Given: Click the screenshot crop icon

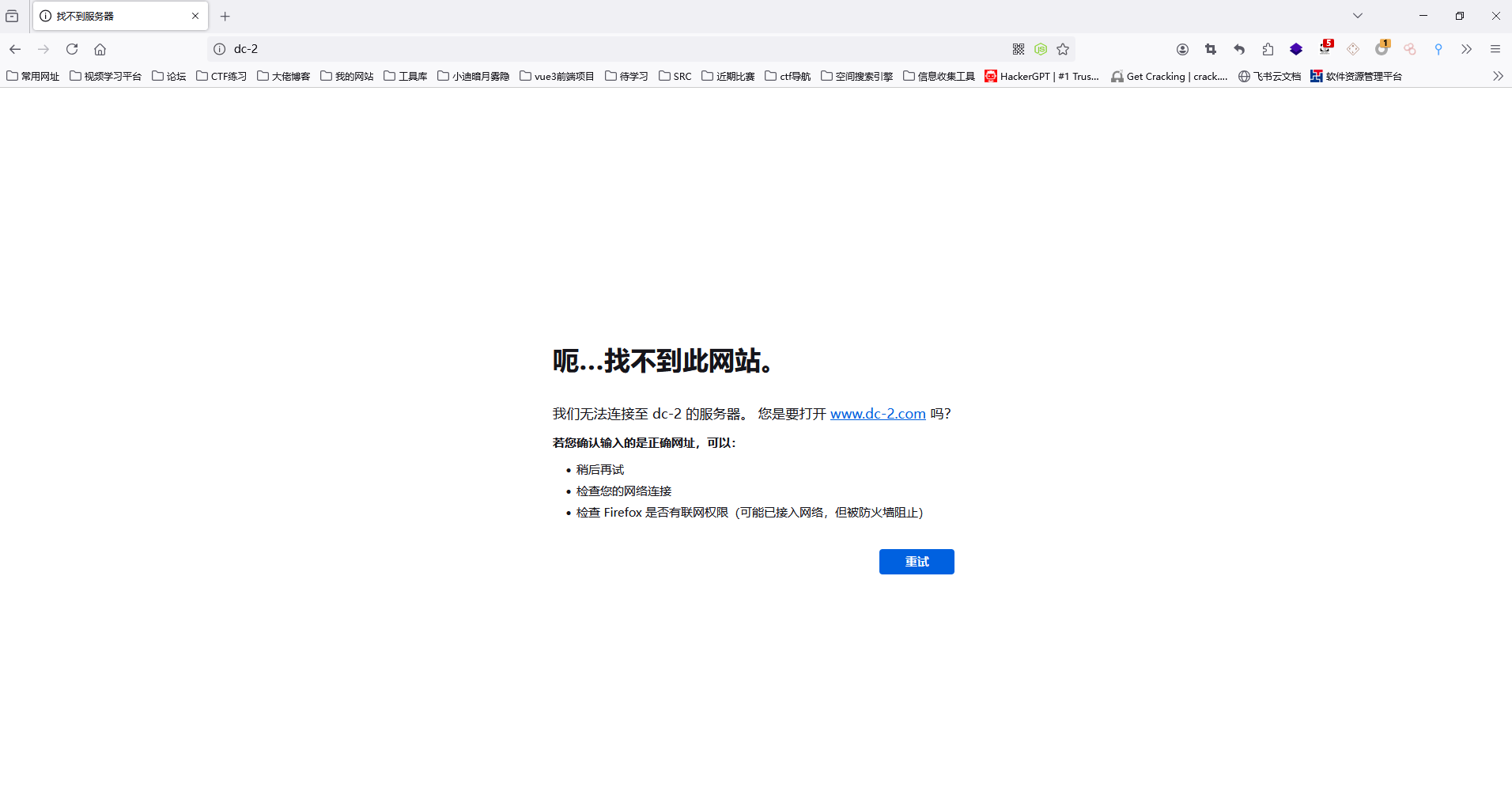Looking at the screenshot, I should (1211, 49).
